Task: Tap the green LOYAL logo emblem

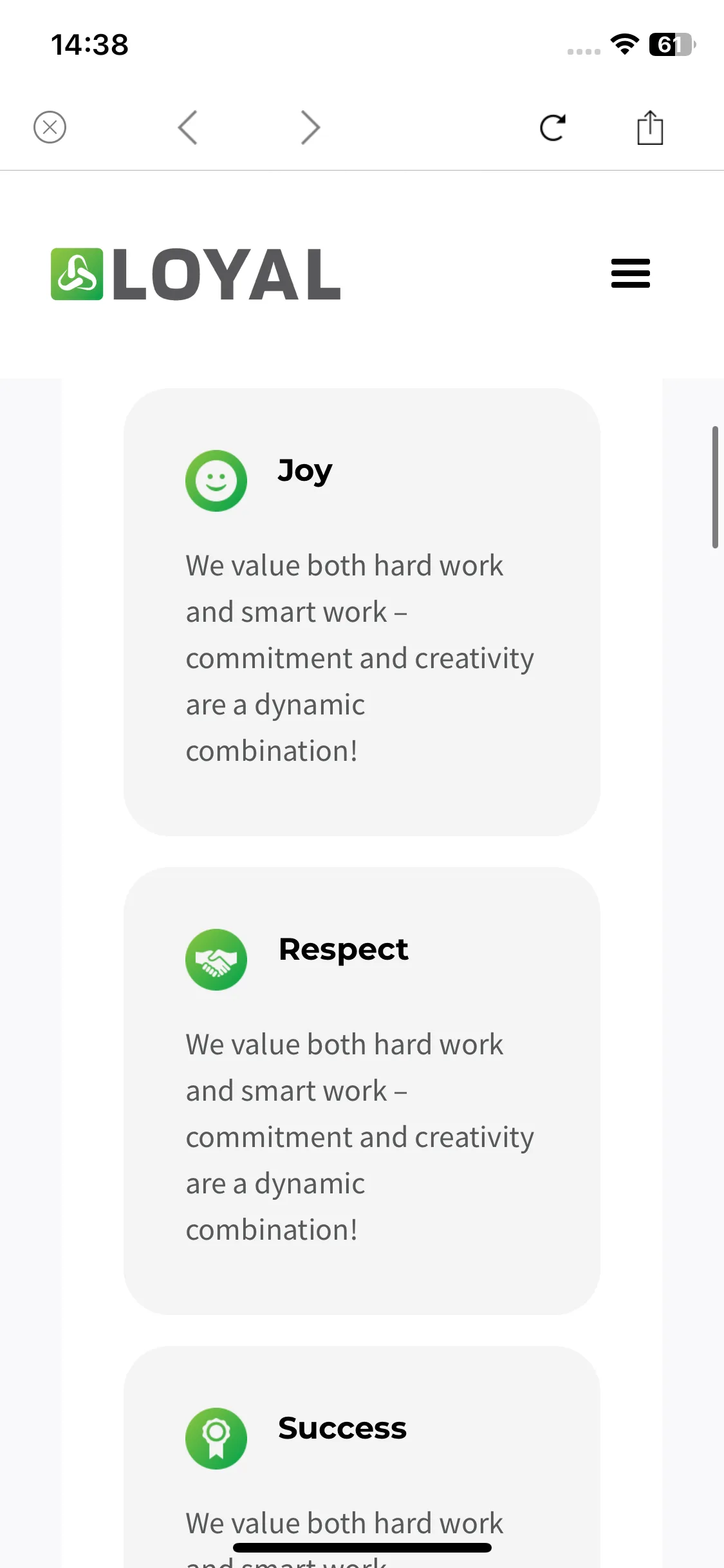Action: click(77, 274)
